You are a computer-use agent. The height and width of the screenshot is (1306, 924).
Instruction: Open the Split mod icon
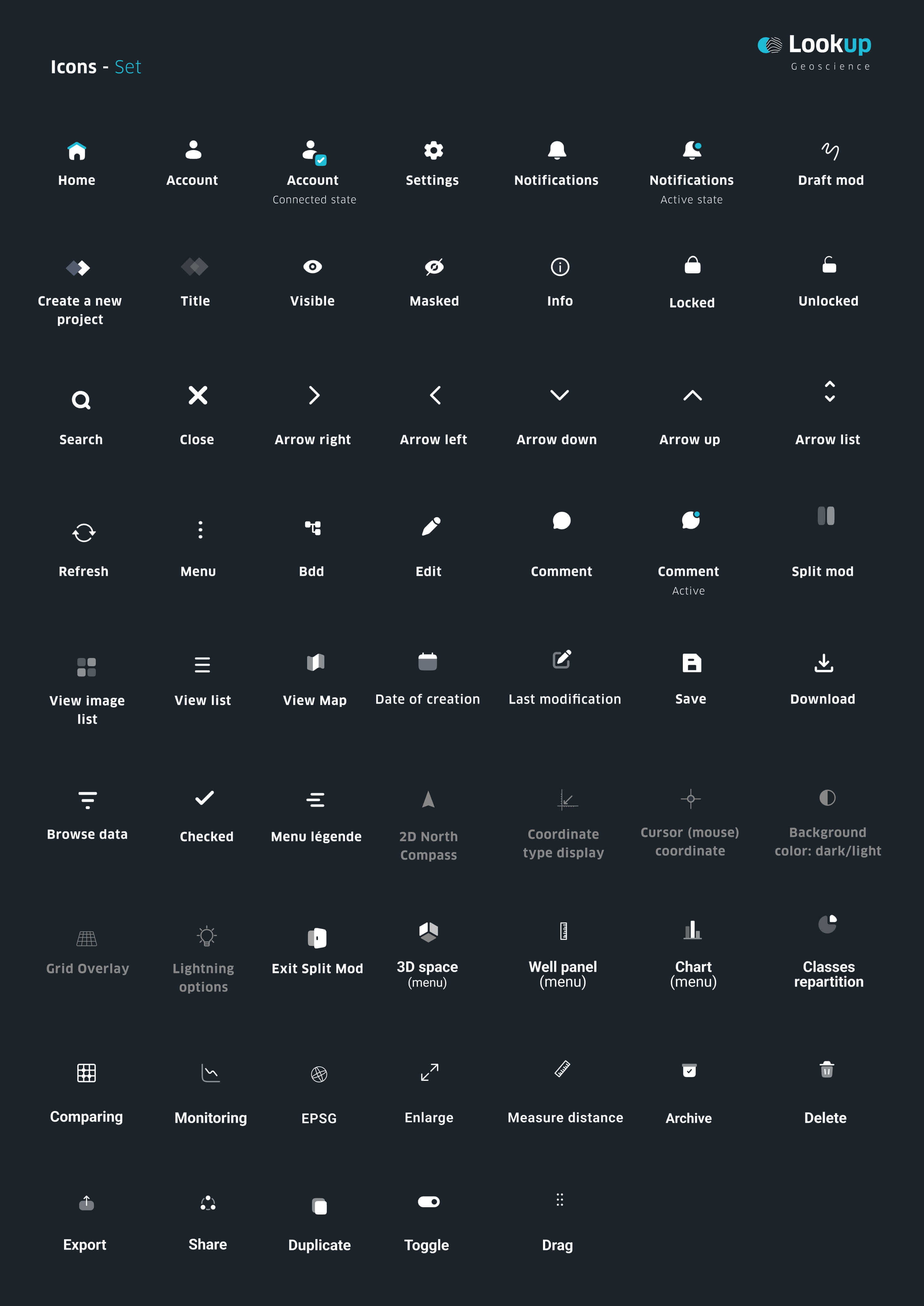pos(825,516)
